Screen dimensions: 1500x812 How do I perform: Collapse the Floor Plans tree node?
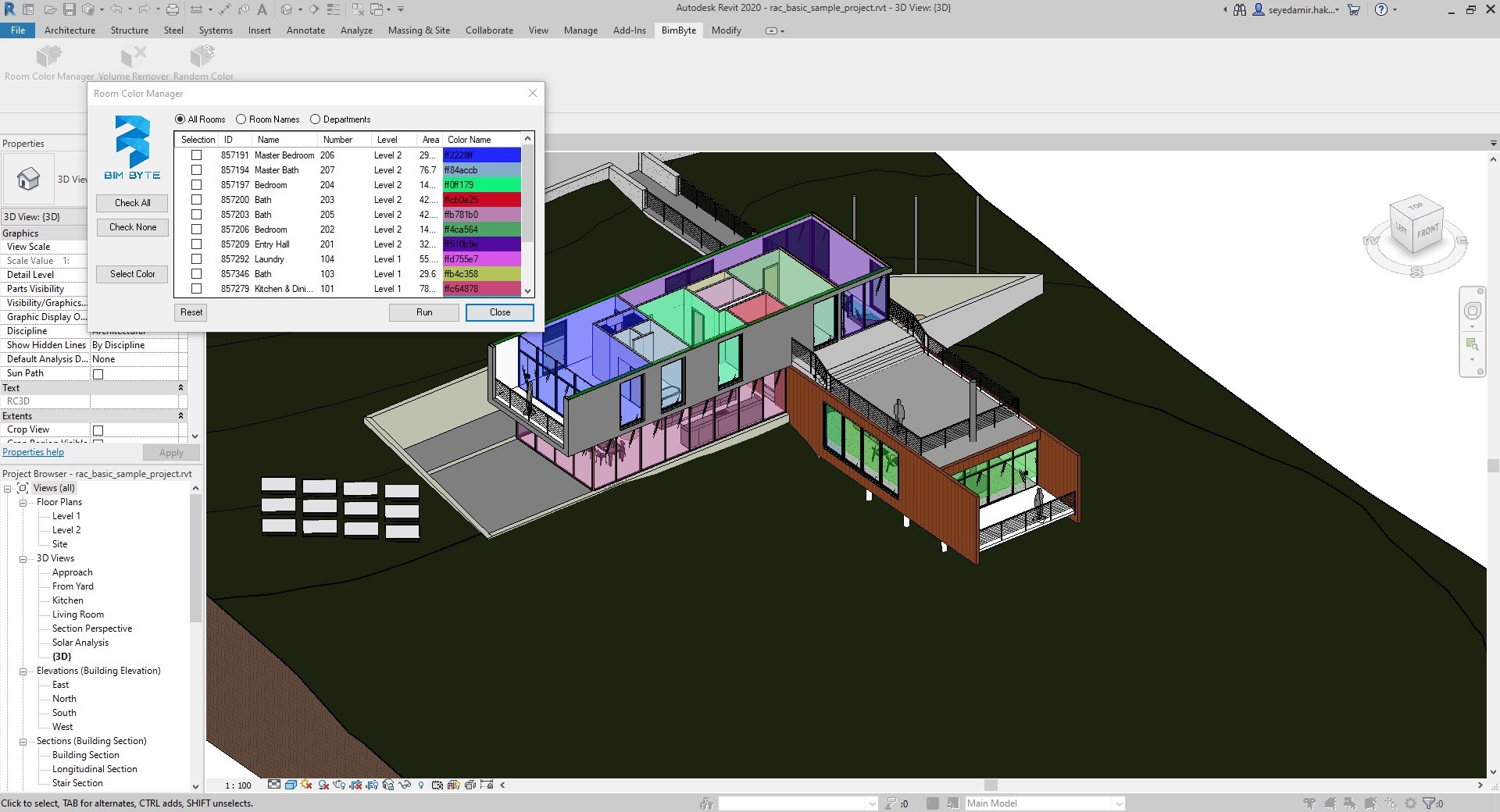point(23,502)
